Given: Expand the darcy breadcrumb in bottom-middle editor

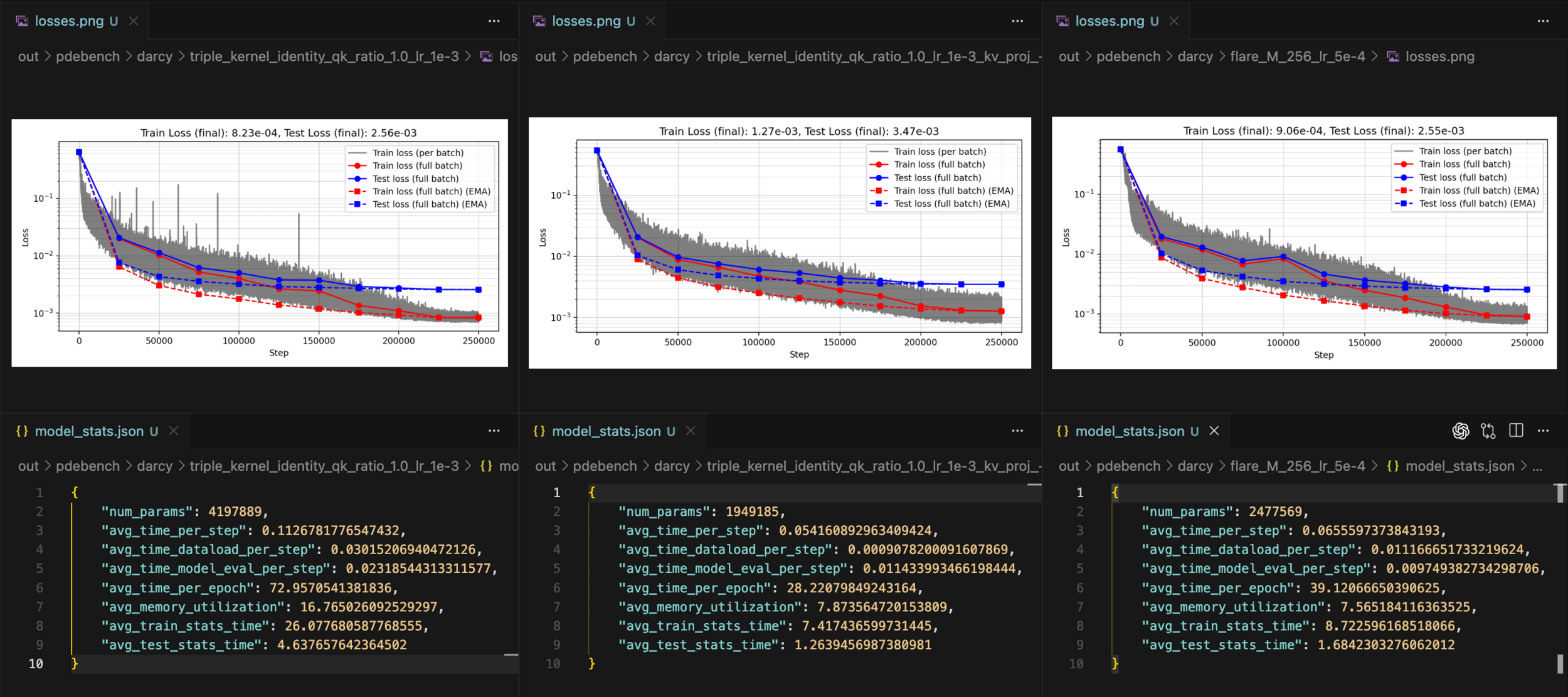Looking at the screenshot, I should 671,466.
